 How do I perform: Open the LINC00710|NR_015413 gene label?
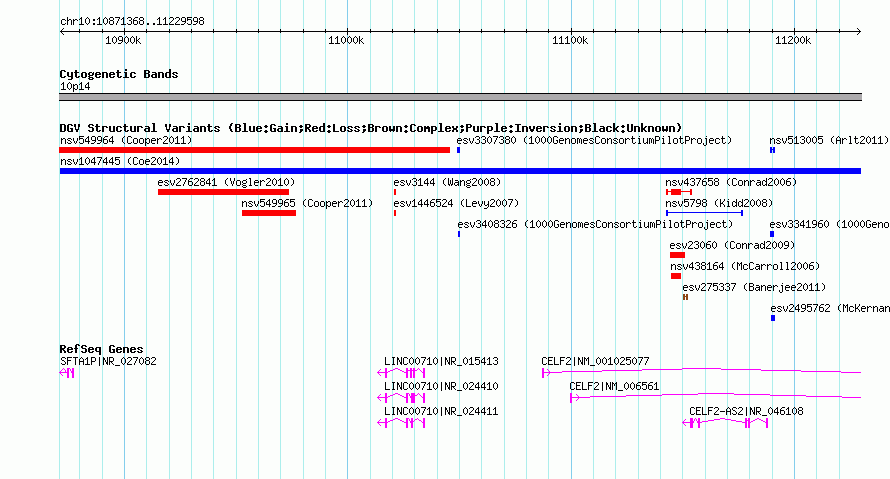441,361
